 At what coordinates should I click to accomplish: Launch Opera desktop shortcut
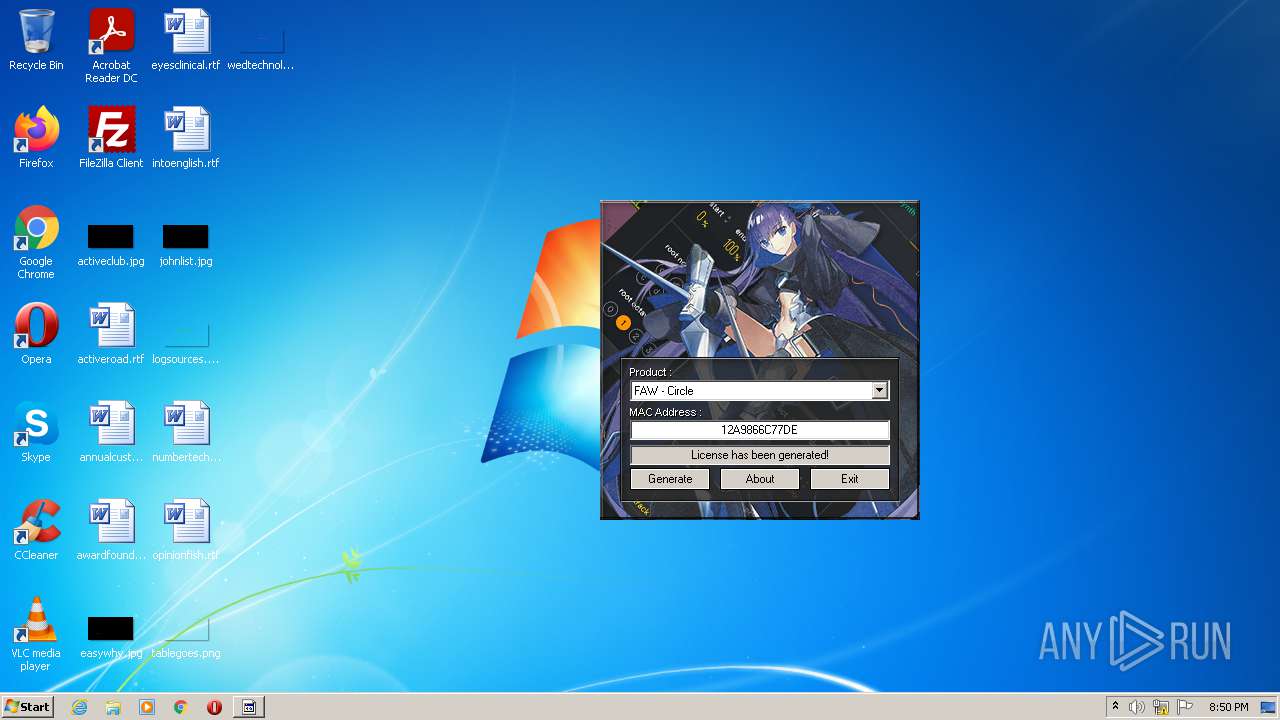(36, 334)
